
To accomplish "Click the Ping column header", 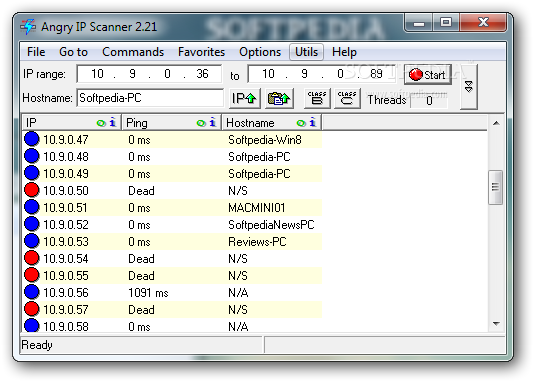I will pos(172,123).
